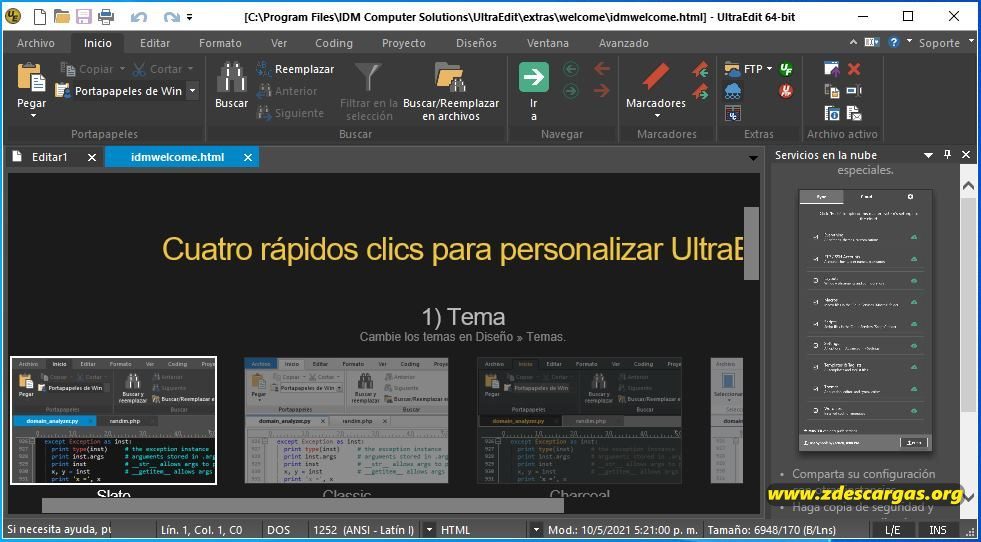Click the green circled back arrow
This screenshot has height=542, width=981.
tap(571, 69)
